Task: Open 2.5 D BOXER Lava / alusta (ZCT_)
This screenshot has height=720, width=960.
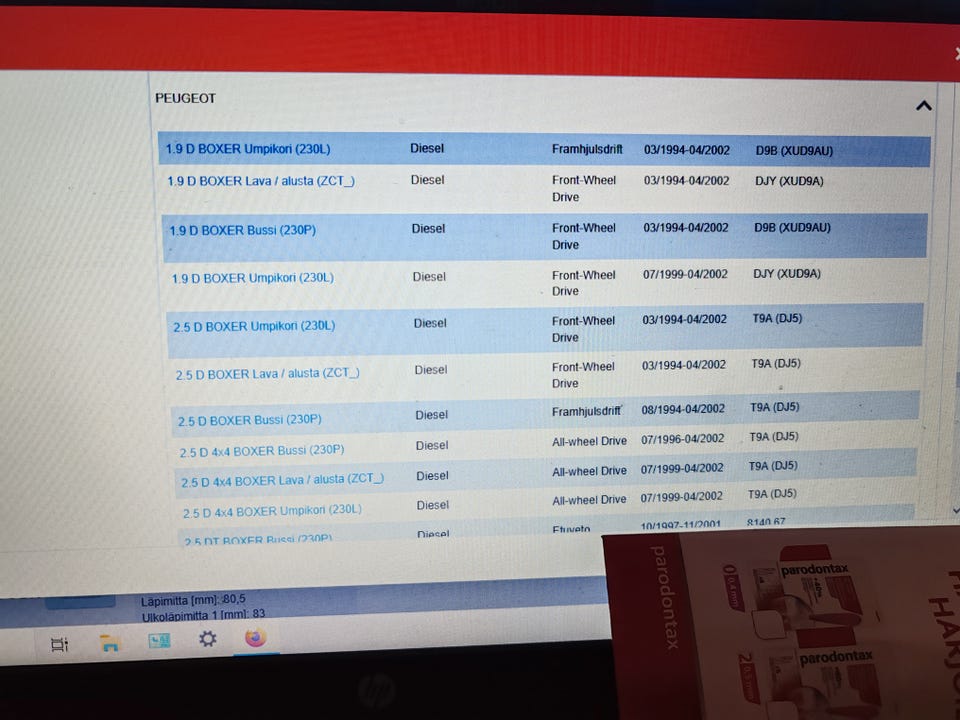Action: click(x=268, y=373)
